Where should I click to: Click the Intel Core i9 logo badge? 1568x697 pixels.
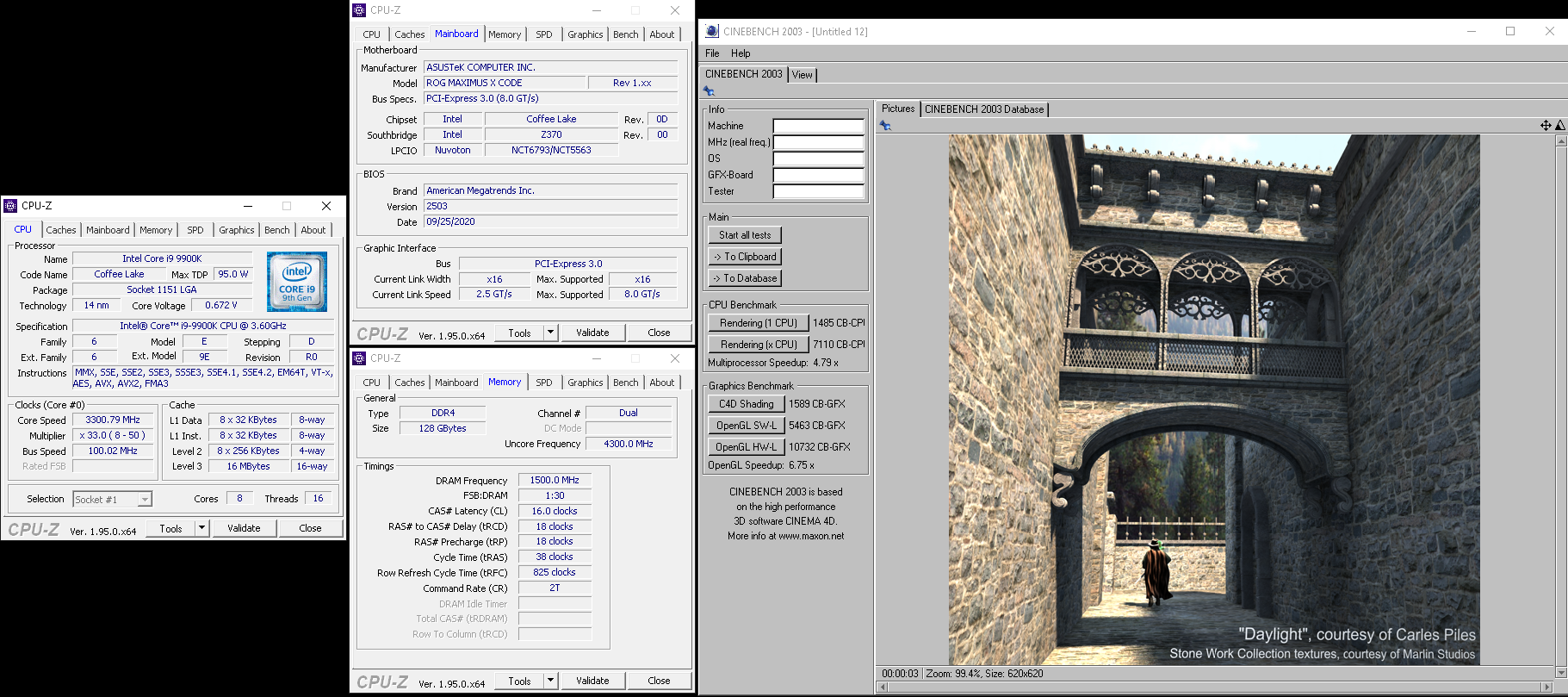(297, 282)
